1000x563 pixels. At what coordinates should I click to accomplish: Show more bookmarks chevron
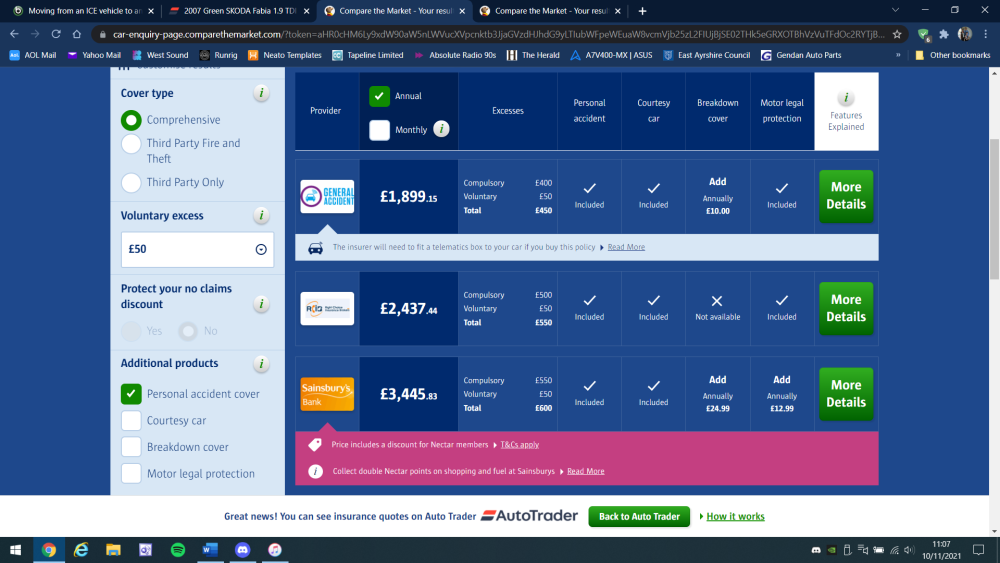[898, 55]
